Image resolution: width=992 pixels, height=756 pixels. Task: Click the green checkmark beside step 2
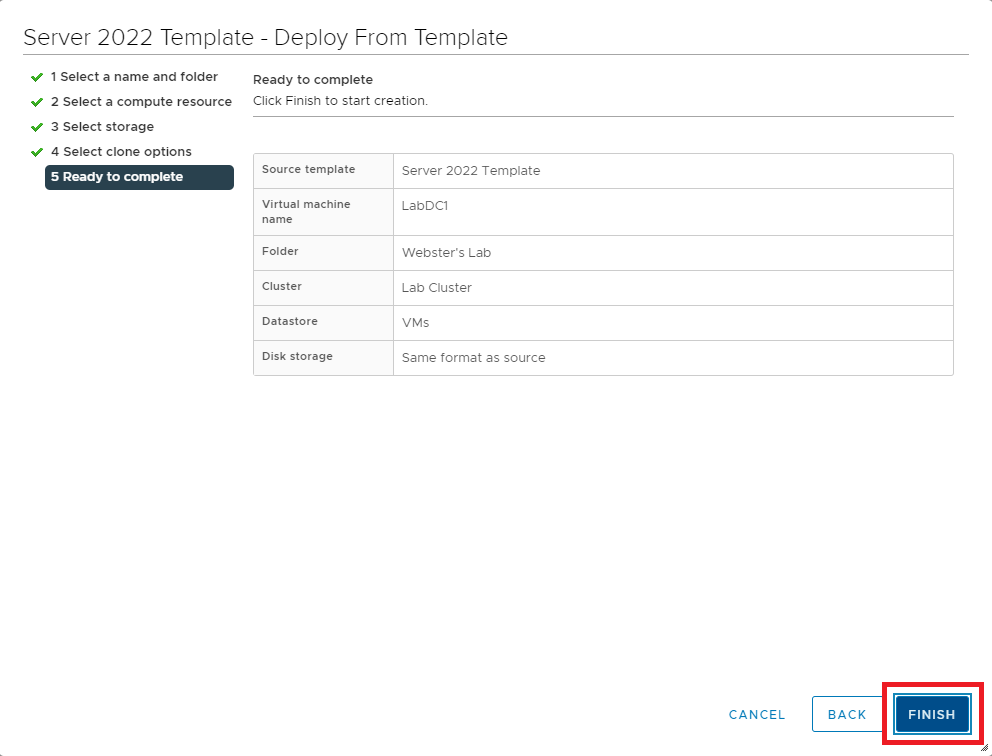point(37,102)
